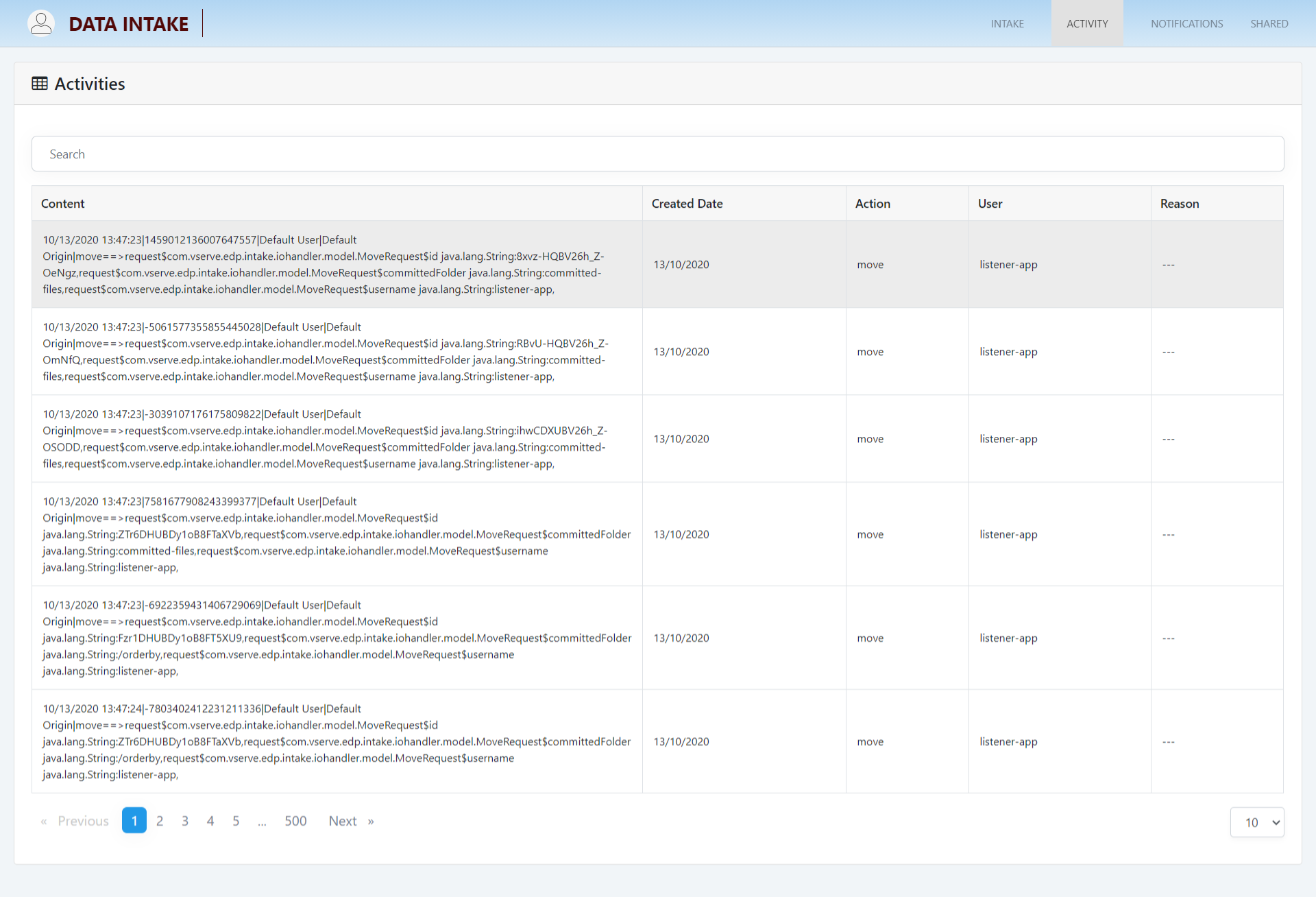Click the user profile avatar icon

41,23
